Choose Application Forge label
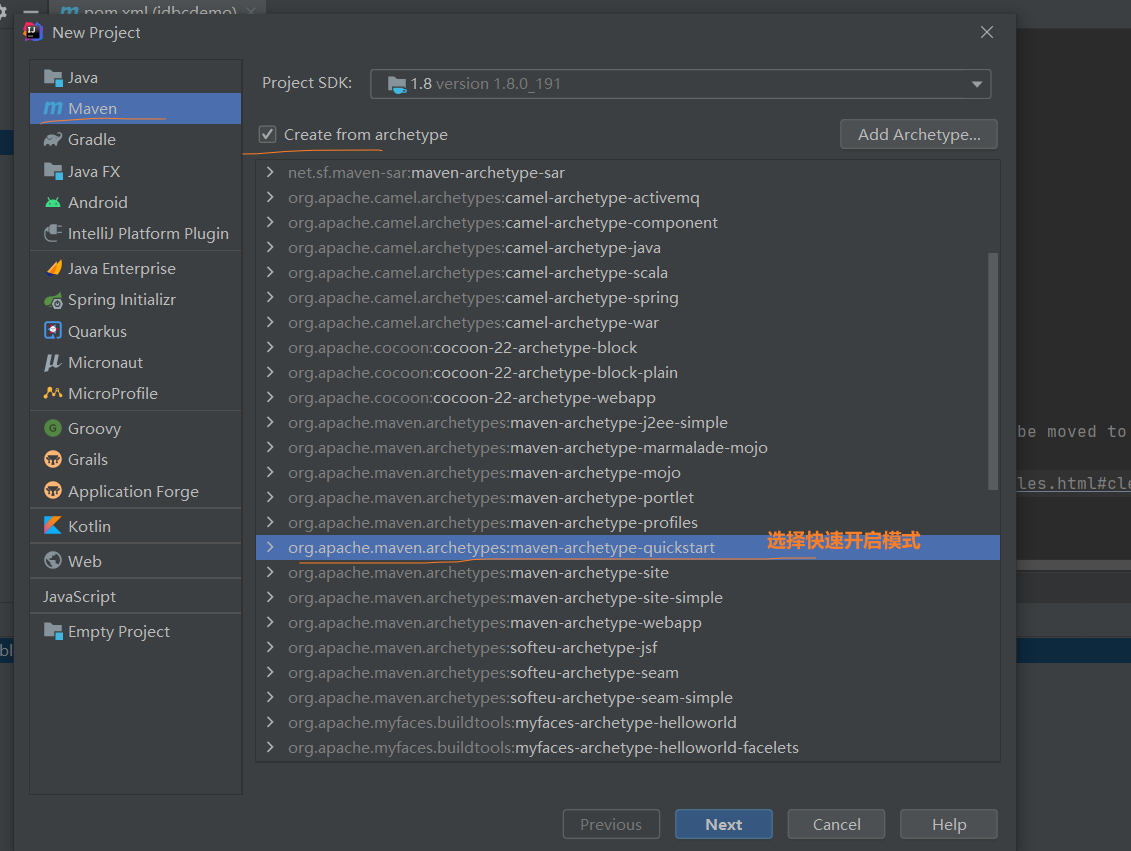The height and width of the screenshot is (851, 1131). coord(133,491)
